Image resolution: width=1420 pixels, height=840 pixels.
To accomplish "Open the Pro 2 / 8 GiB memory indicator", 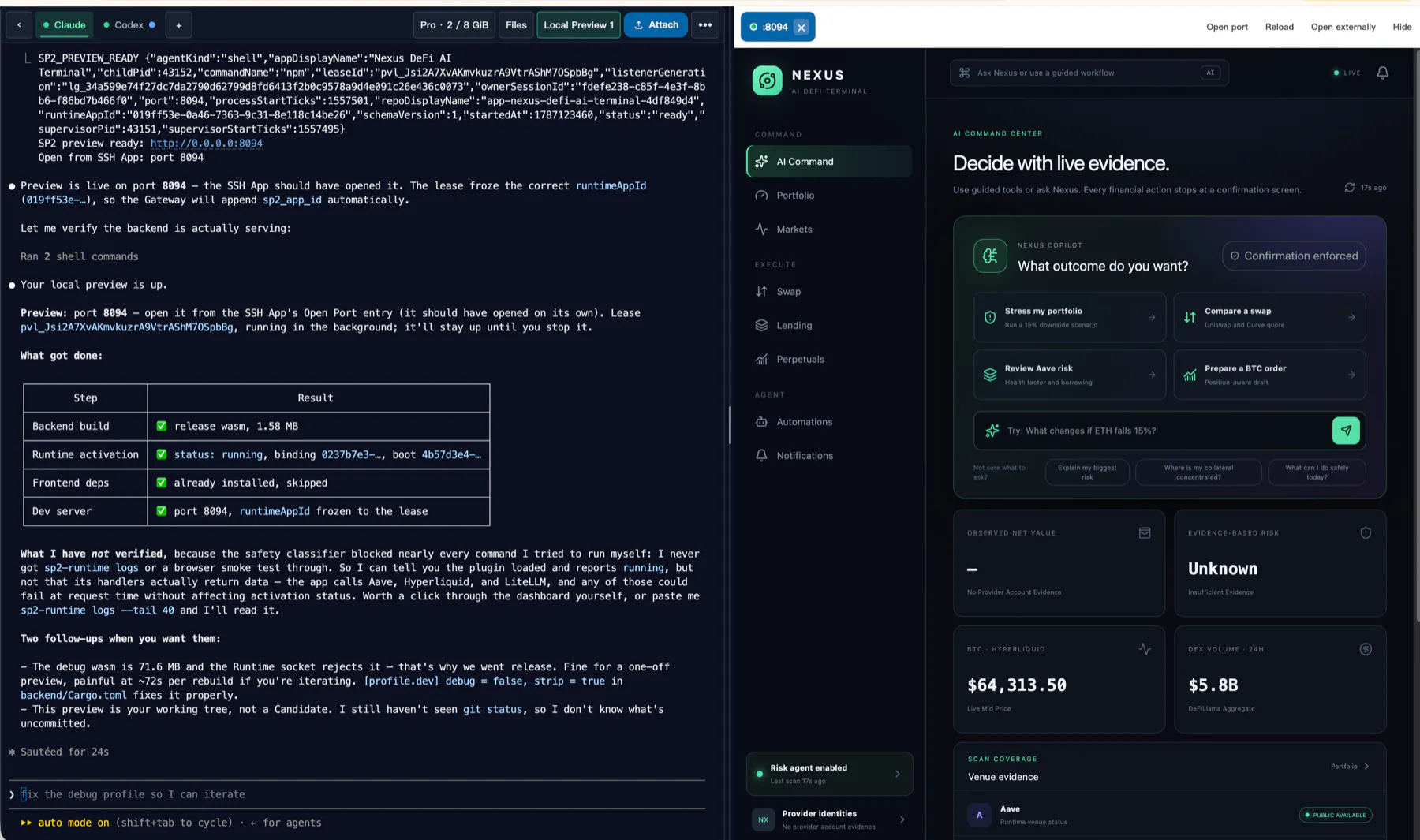I will 454,25.
